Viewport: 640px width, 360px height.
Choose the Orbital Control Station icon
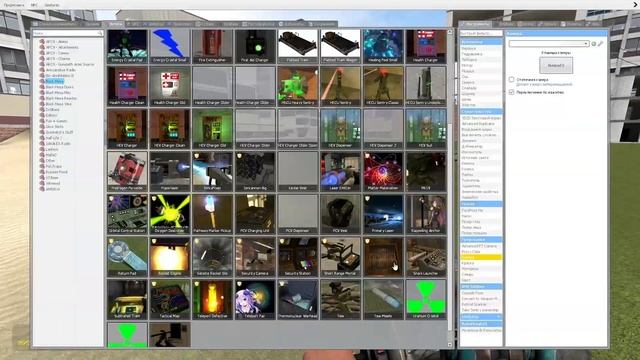(x=127, y=214)
